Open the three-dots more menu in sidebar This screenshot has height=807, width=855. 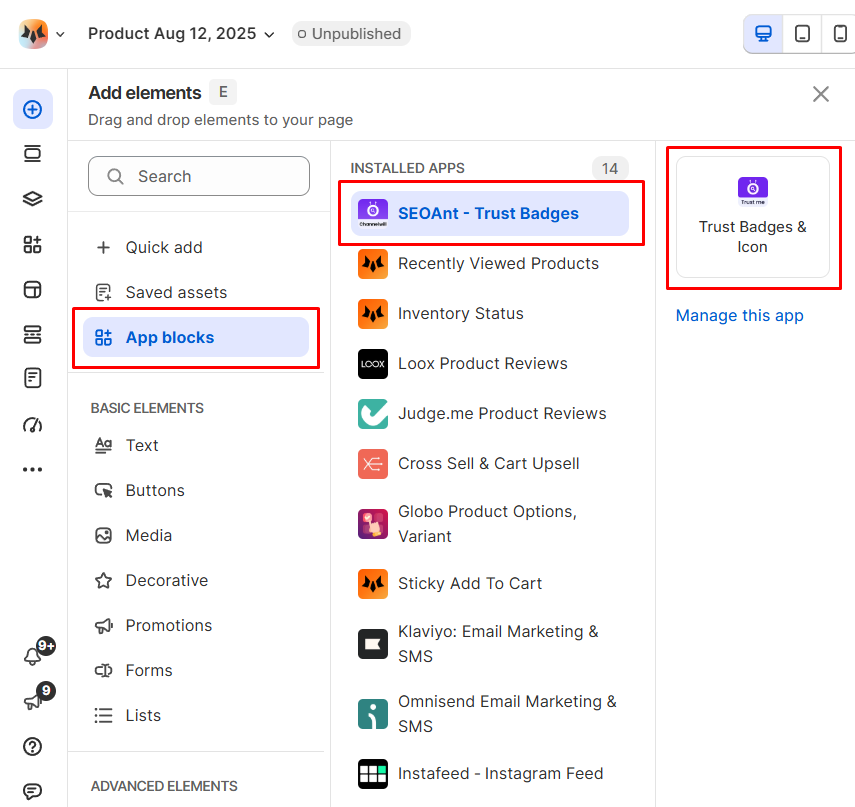click(x=33, y=469)
